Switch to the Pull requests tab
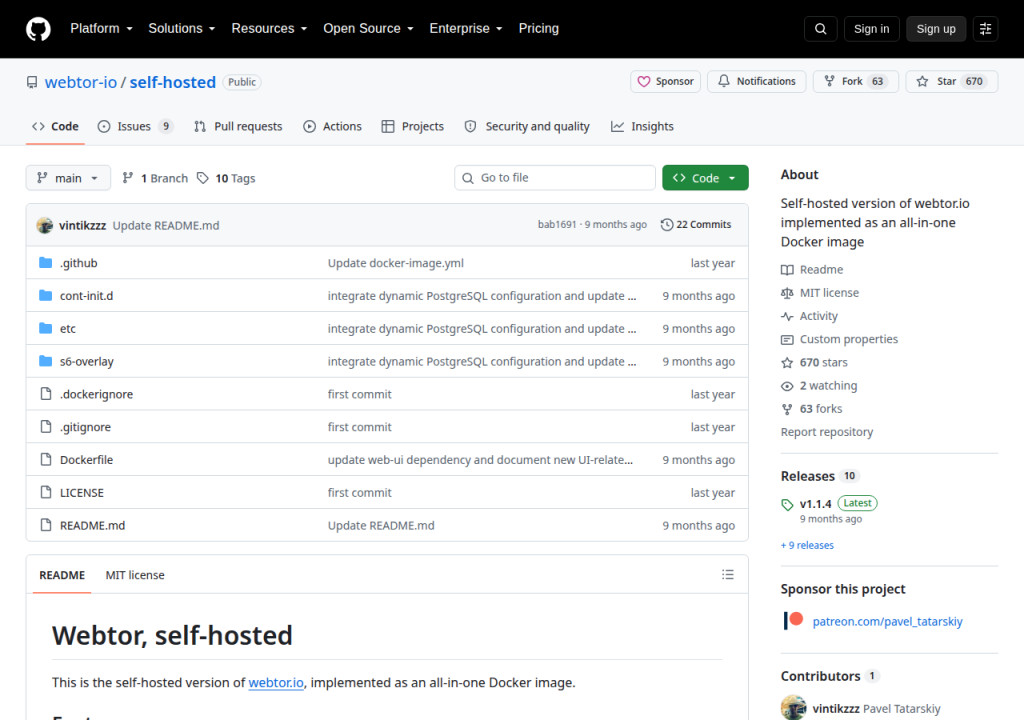 pos(238,127)
